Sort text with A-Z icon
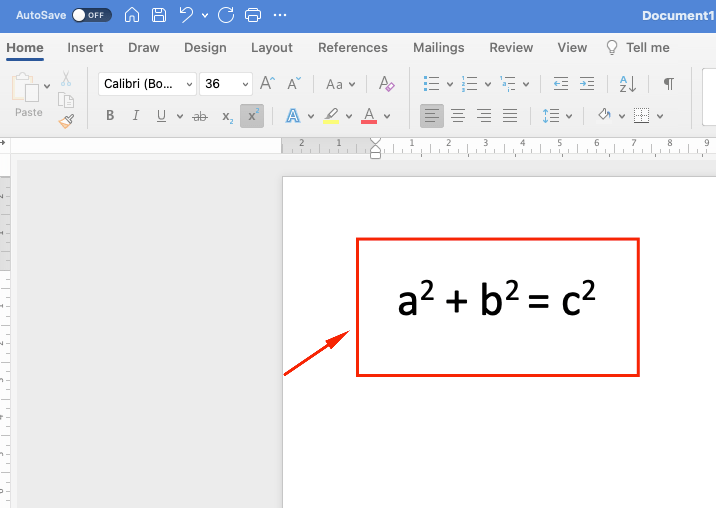 tap(628, 84)
